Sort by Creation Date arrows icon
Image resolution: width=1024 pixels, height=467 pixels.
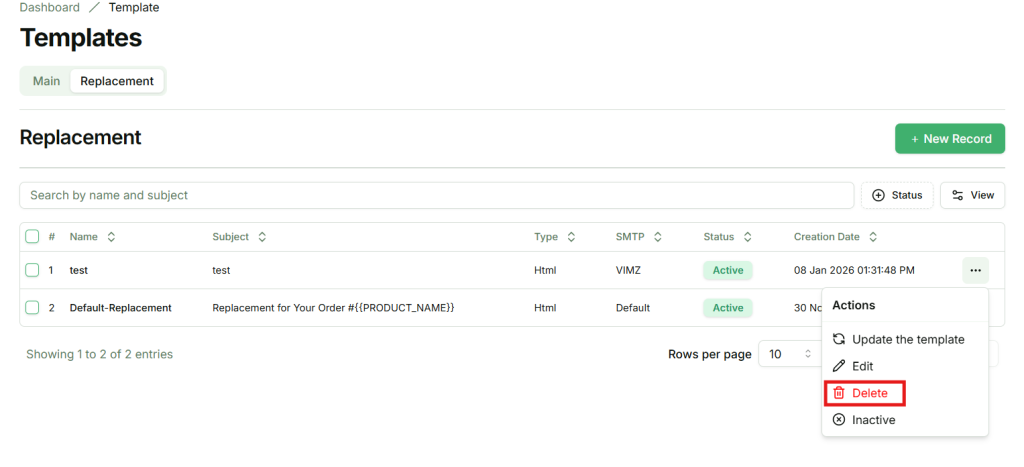[x=873, y=237]
